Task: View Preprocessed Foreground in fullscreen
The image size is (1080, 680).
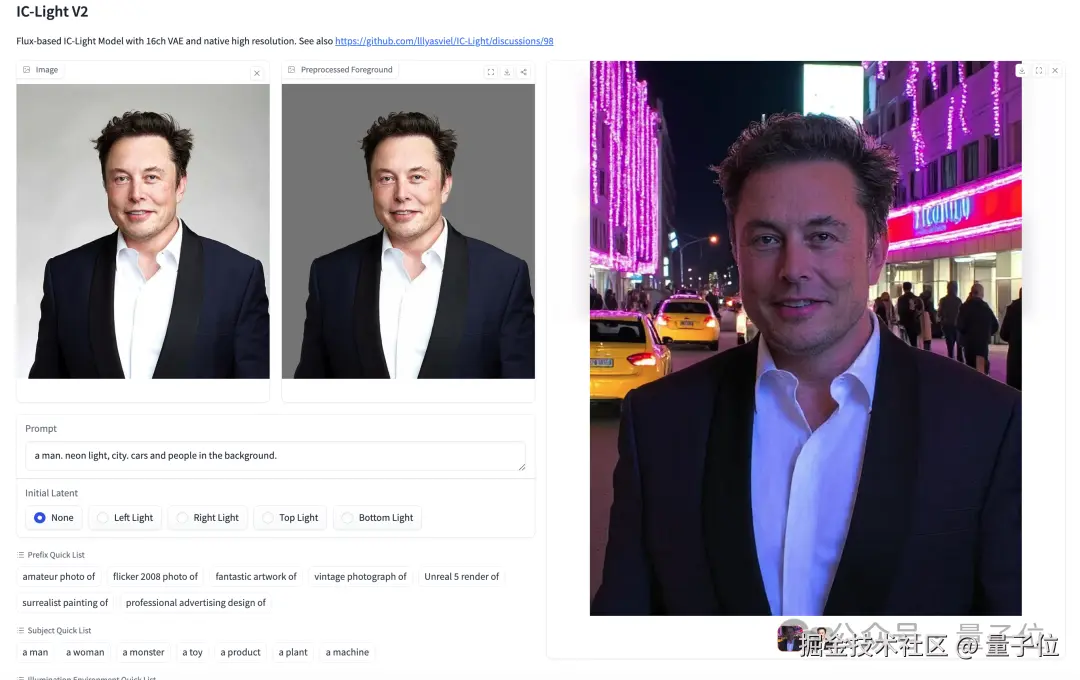Action: 490,72
